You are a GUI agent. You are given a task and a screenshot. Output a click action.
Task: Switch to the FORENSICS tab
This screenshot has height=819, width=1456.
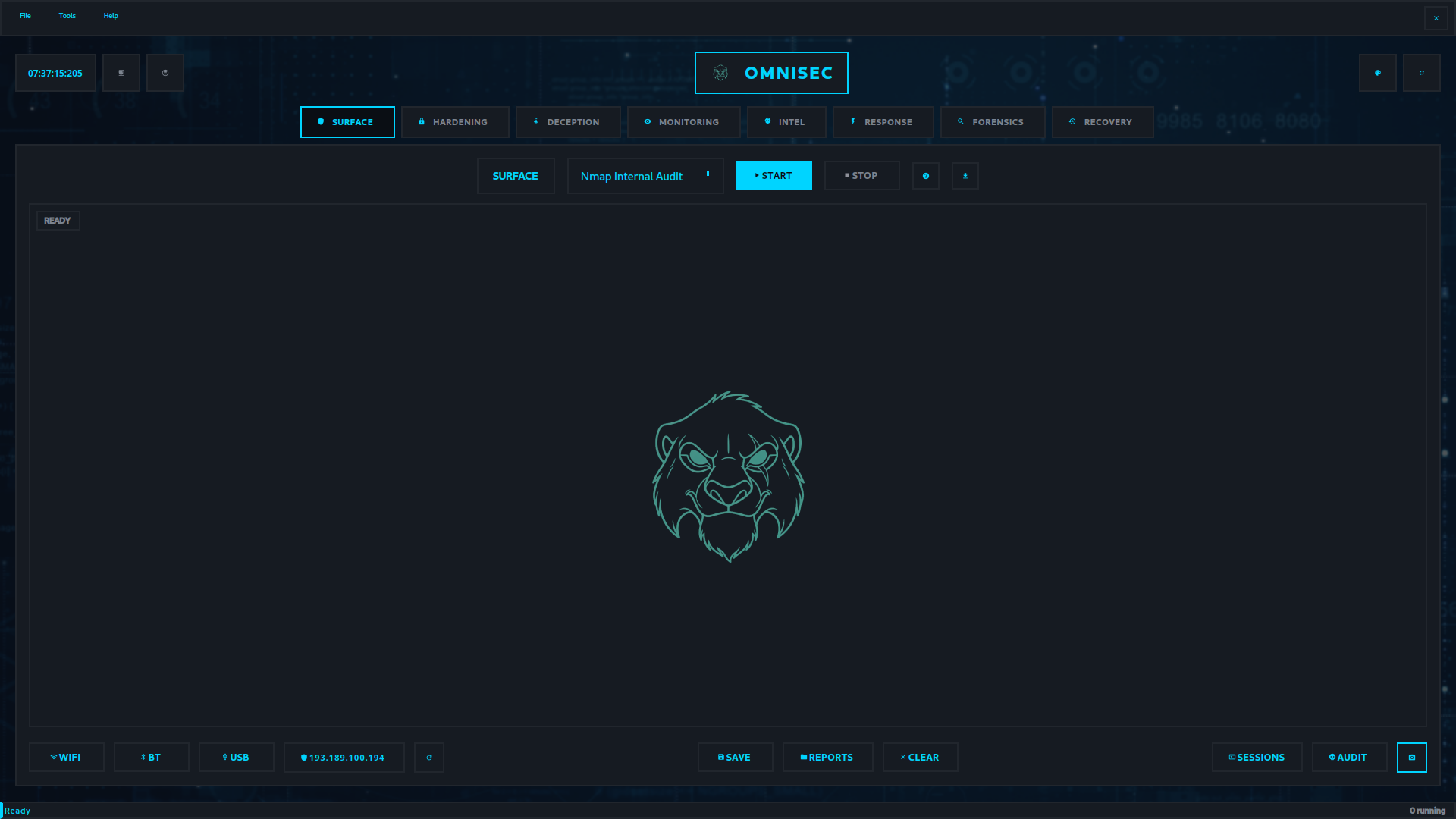point(992,122)
